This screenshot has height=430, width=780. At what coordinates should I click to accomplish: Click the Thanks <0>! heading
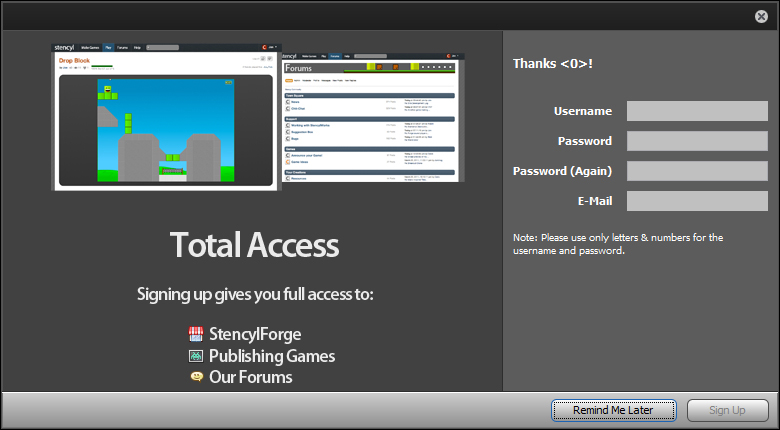(553, 63)
